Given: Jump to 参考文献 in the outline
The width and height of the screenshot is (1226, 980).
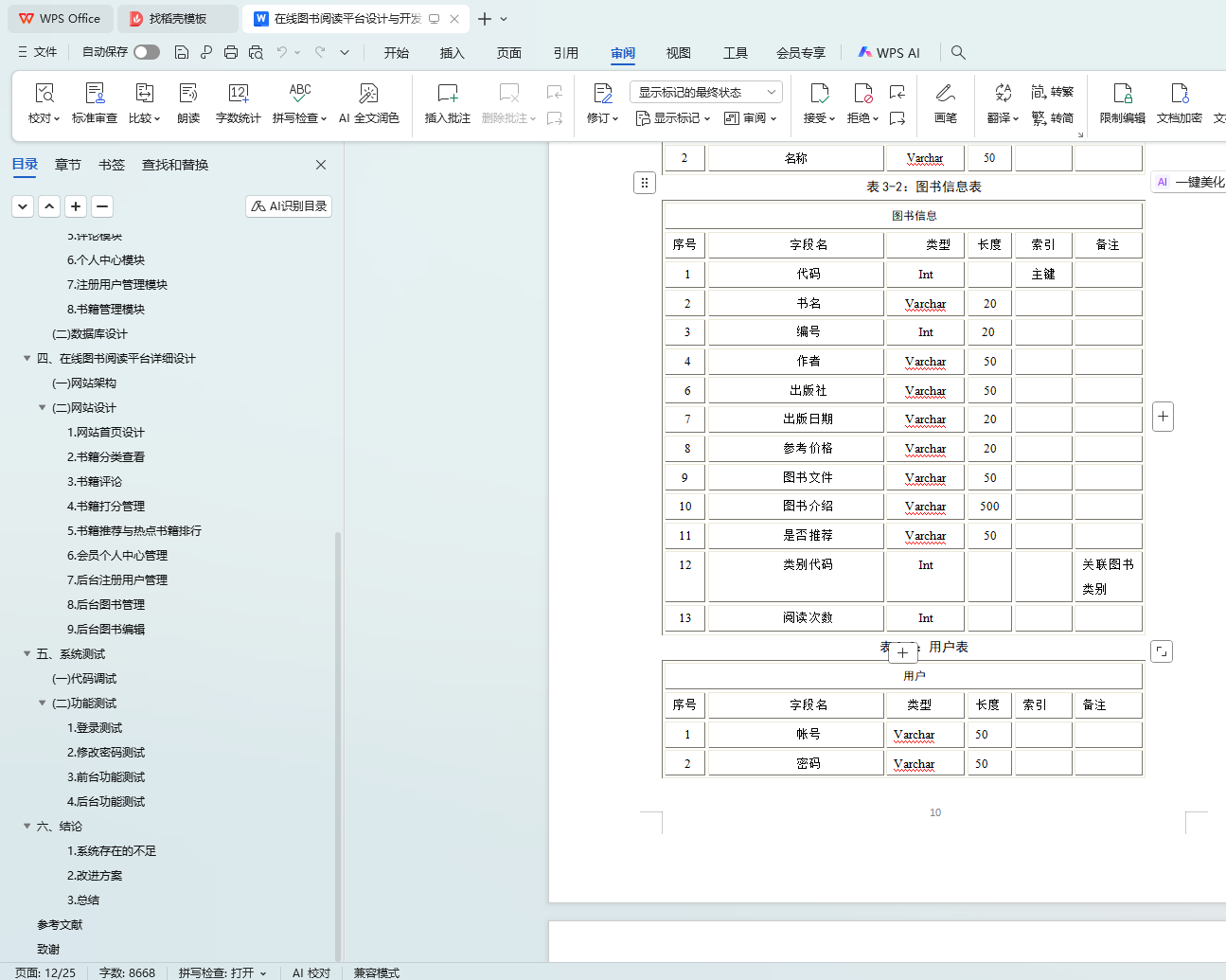Looking at the screenshot, I should click(60, 925).
